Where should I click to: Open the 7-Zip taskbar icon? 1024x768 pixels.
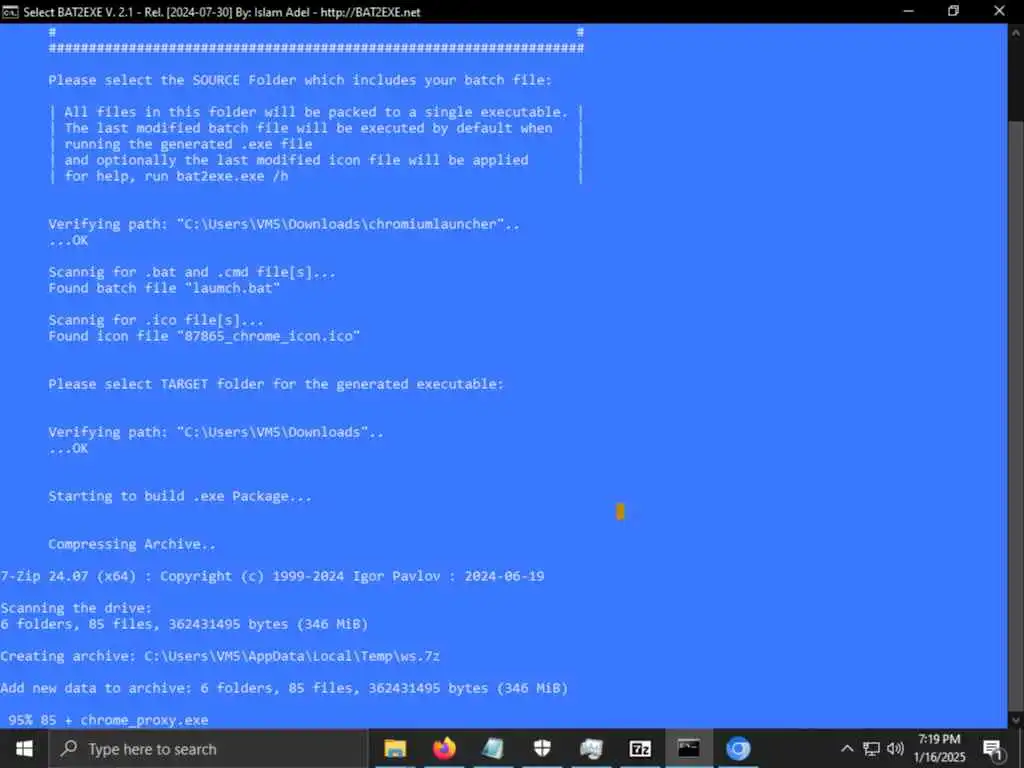(x=640, y=748)
